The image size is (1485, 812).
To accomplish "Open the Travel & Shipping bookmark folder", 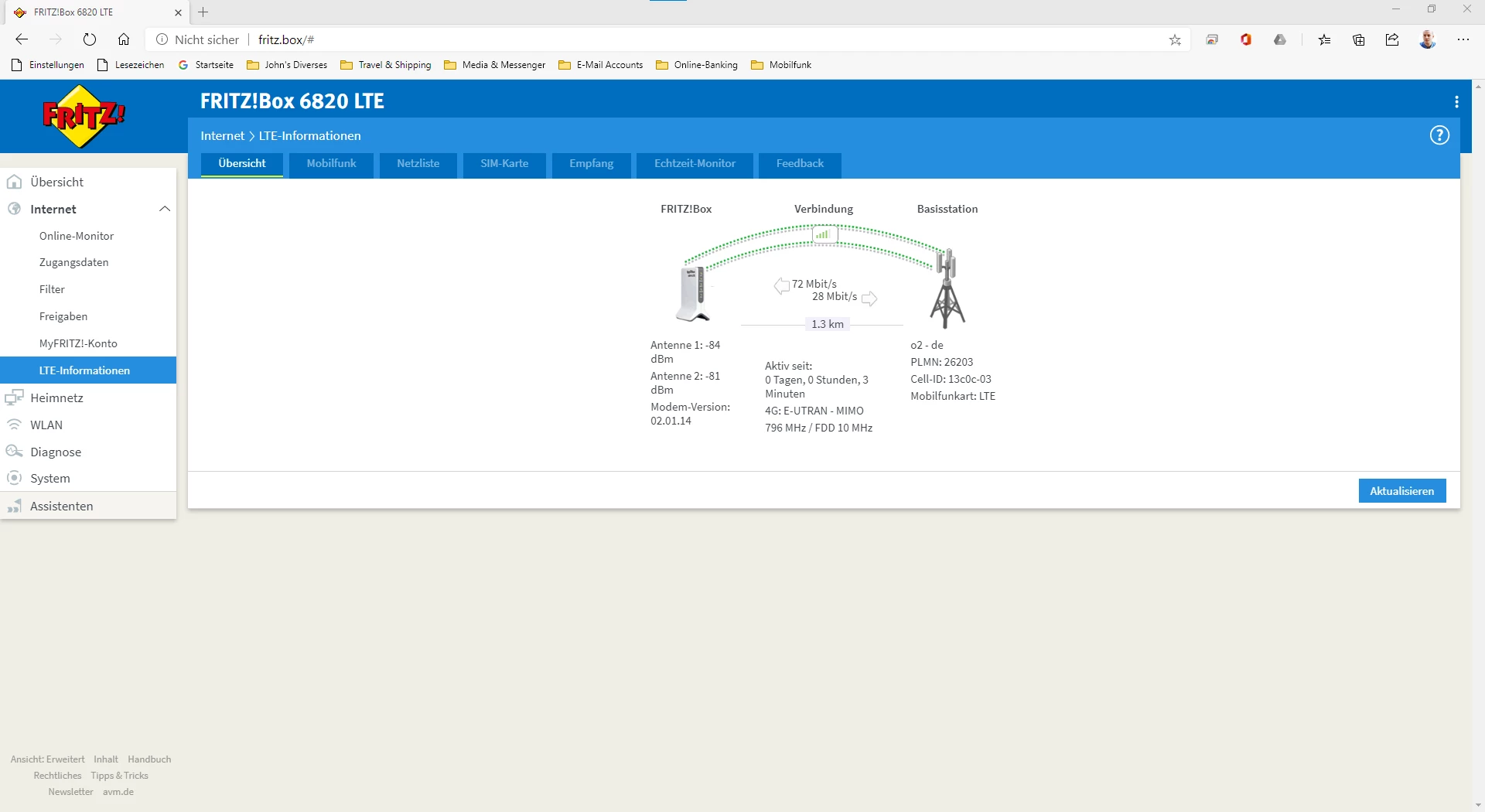I will point(386,65).
